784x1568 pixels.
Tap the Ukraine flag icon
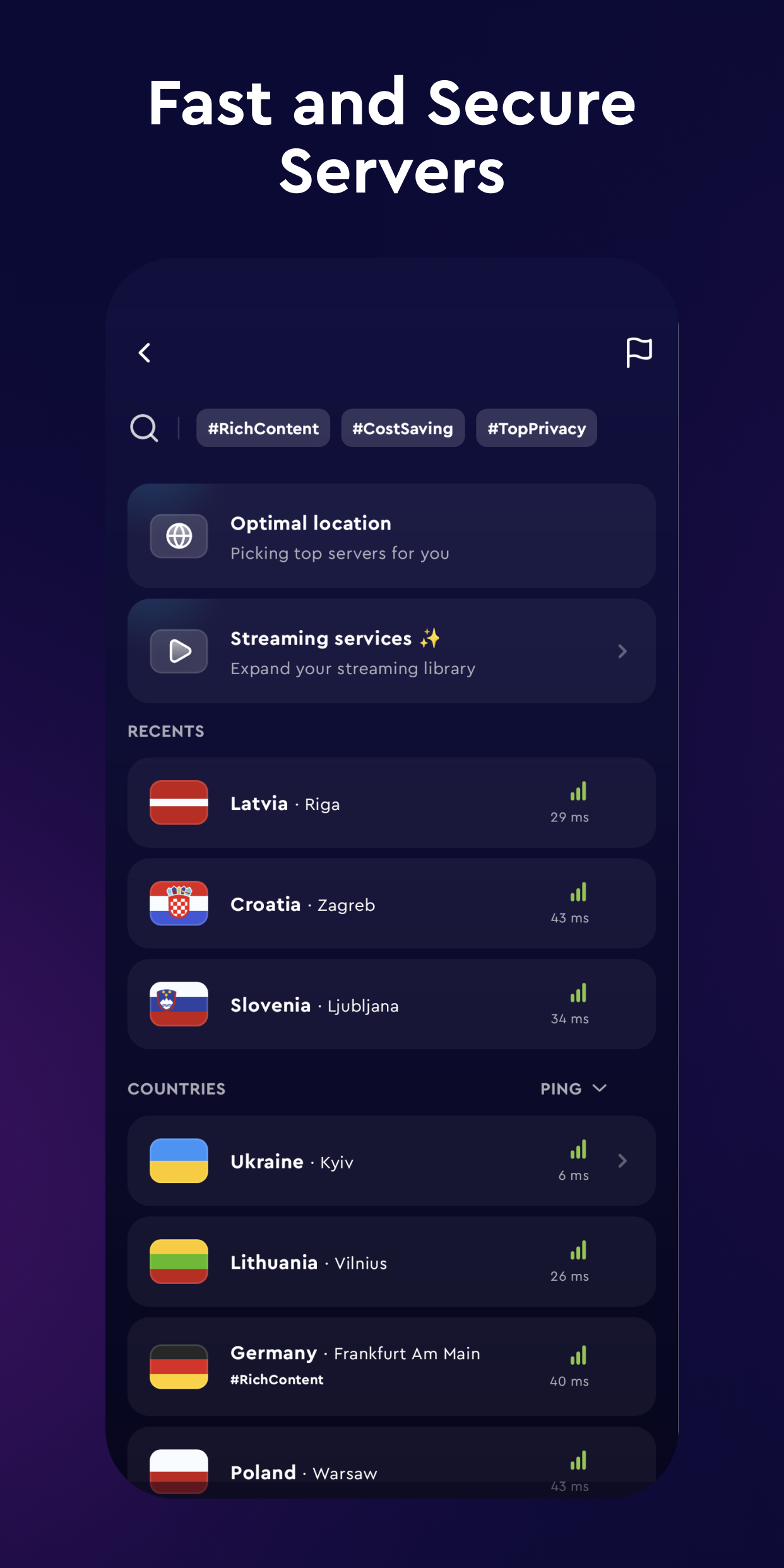coord(179,1160)
